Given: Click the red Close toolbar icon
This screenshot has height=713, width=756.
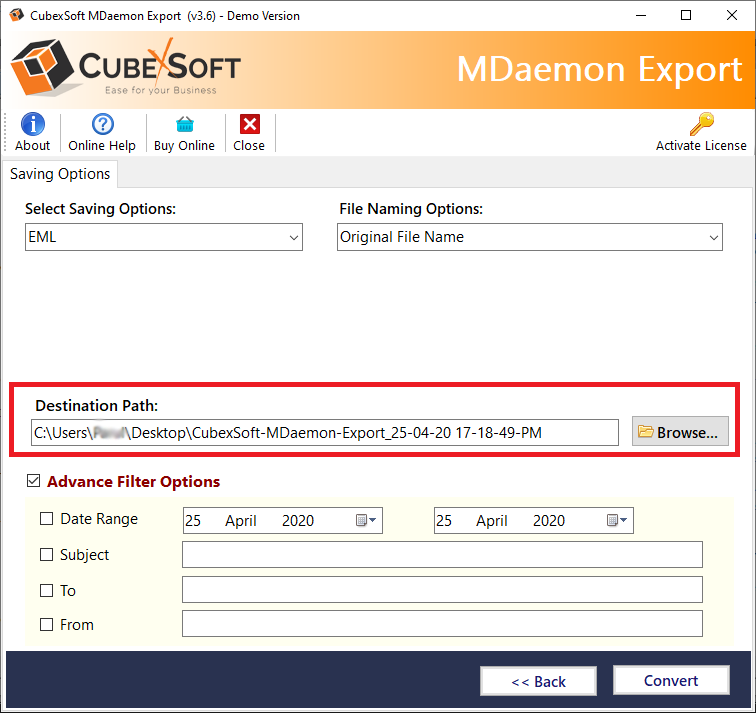Looking at the screenshot, I should pos(250,124).
